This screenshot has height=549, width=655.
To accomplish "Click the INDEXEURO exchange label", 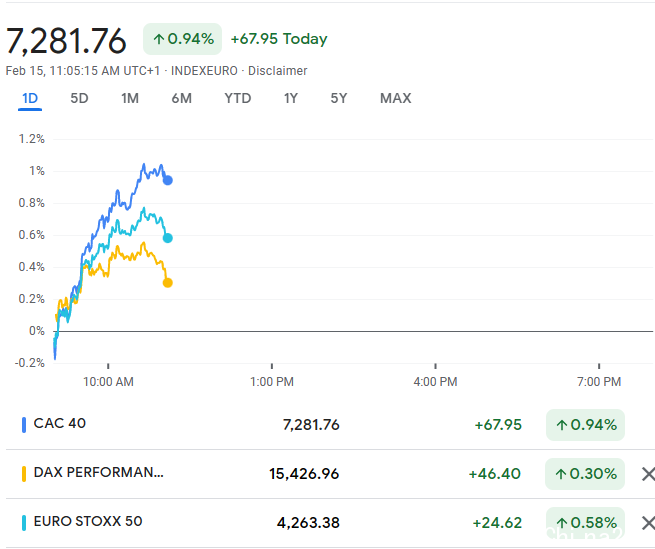I will tap(204, 71).
